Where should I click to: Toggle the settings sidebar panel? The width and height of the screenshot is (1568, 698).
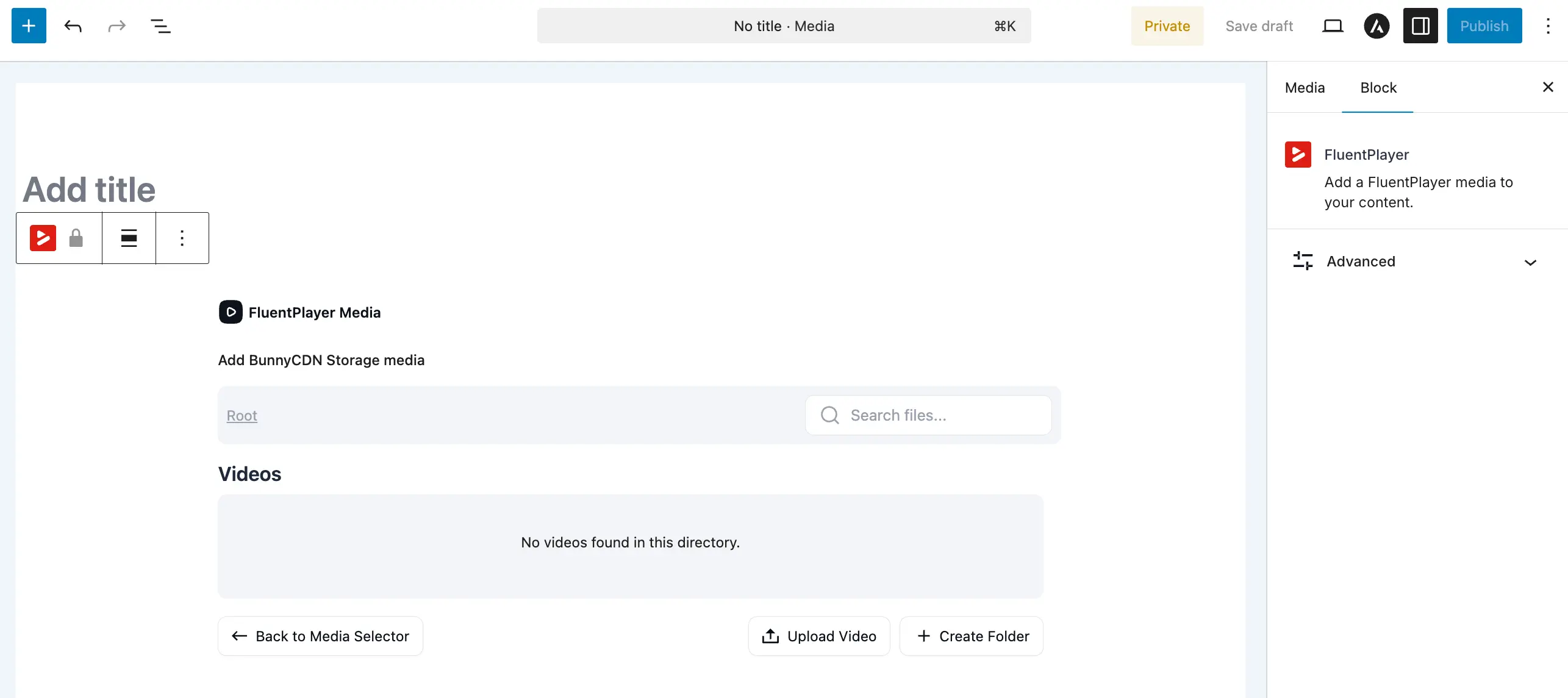[x=1420, y=26]
